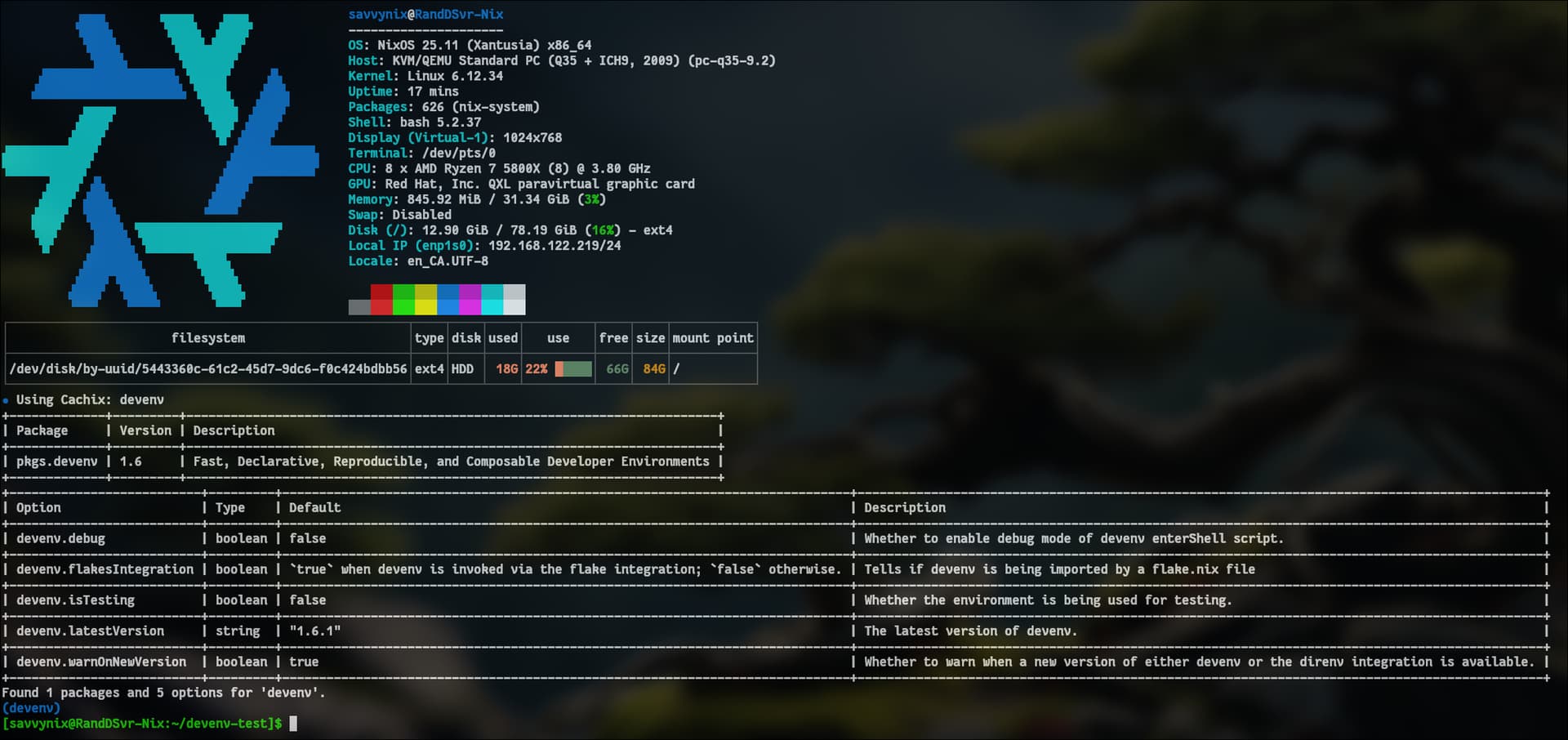The width and height of the screenshot is (1568, 740).
Task: Click the (devenv) environment indicator
Action: click(x=31, y=708)
